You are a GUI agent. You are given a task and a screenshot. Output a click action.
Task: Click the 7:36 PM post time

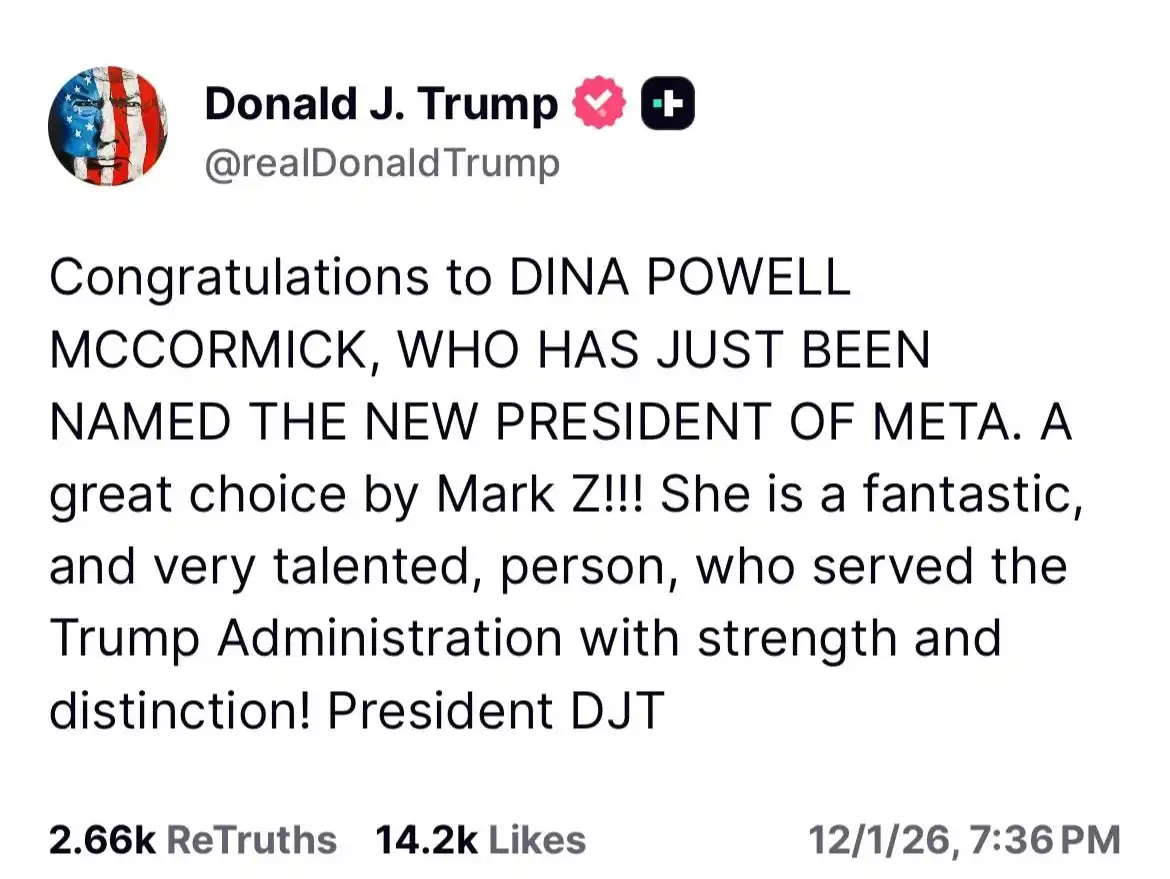[1048, 839]
